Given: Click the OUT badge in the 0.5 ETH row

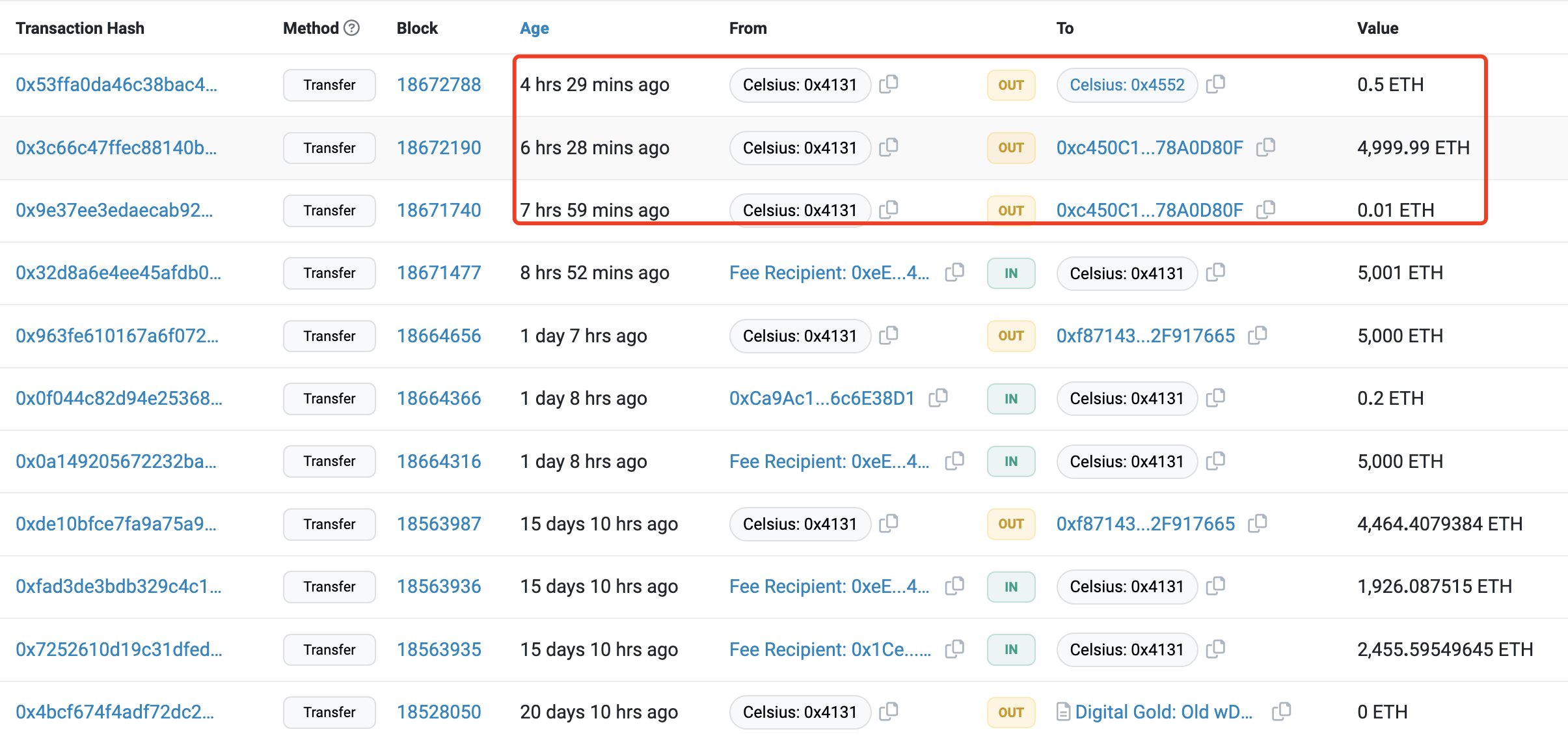Looking at the screenshot, I should tap(1011, 85).
